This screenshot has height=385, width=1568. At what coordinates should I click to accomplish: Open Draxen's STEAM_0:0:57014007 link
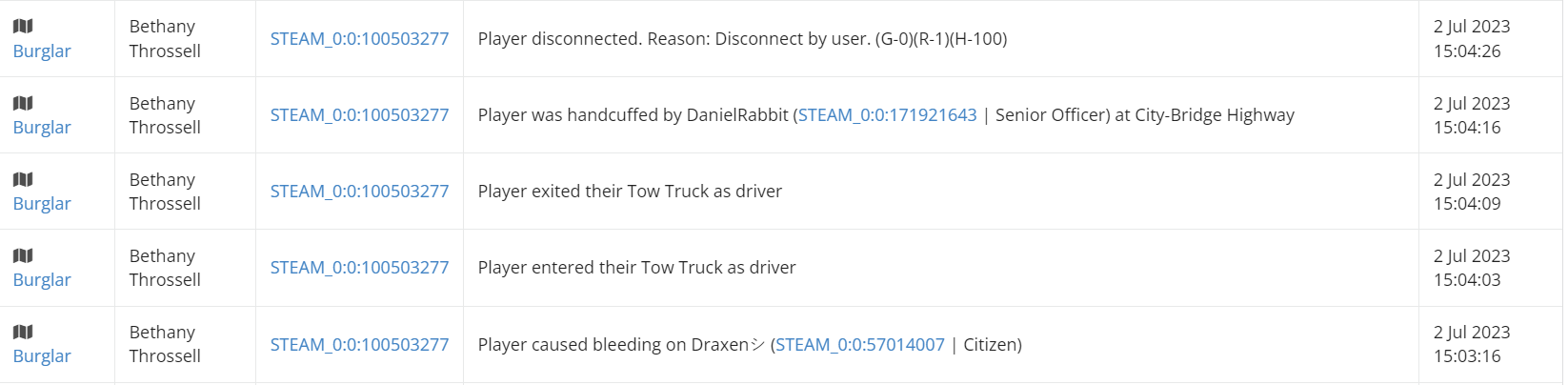click(x=860, y=345)
